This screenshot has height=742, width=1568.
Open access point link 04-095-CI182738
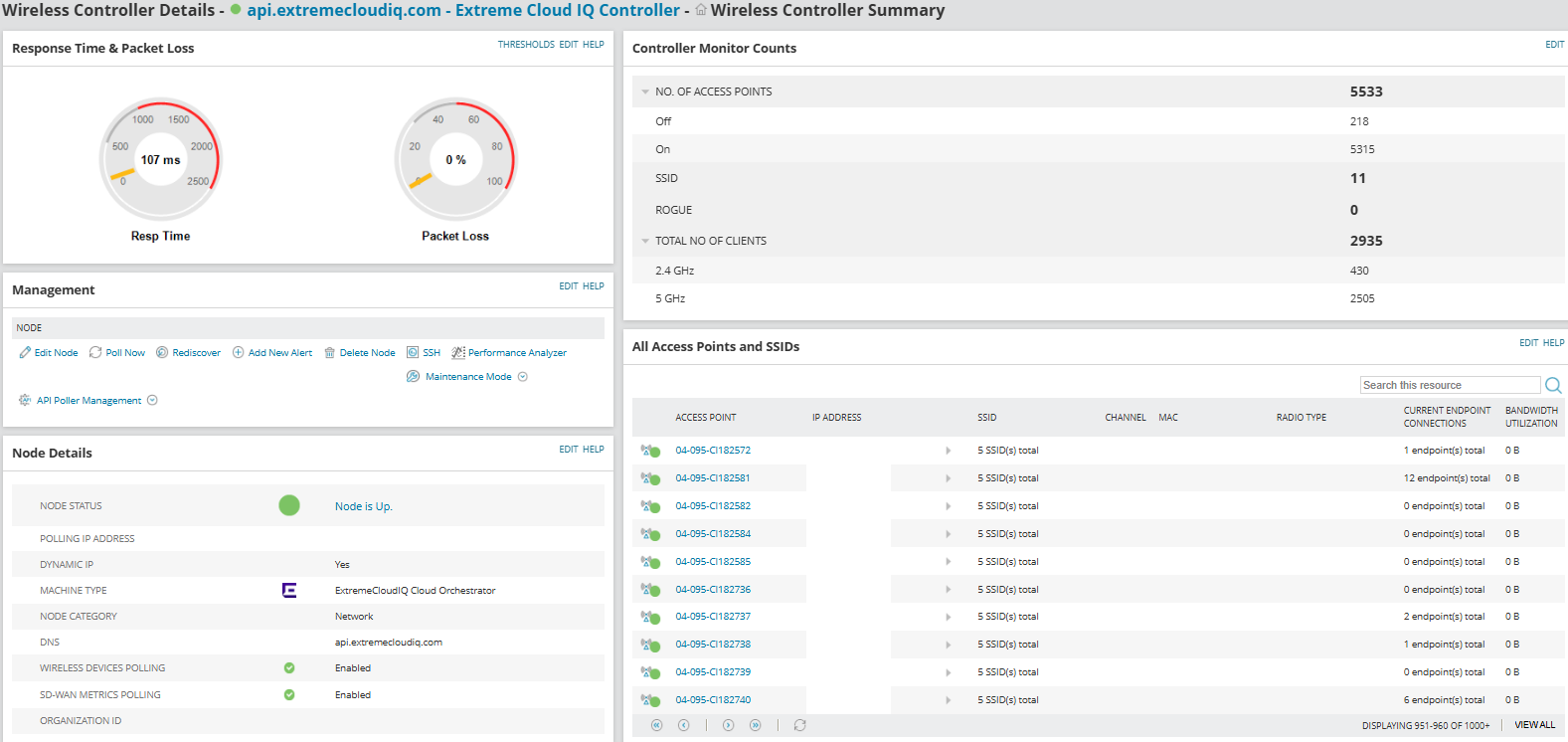[x=713, y=645]
